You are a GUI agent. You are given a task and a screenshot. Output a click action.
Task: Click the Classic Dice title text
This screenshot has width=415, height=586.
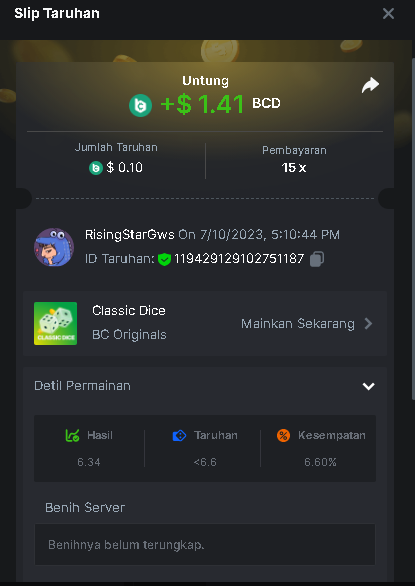(129, 311)
